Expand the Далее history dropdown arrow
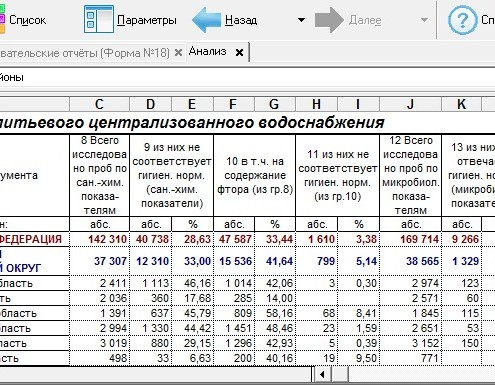 [x=424, y=20]
